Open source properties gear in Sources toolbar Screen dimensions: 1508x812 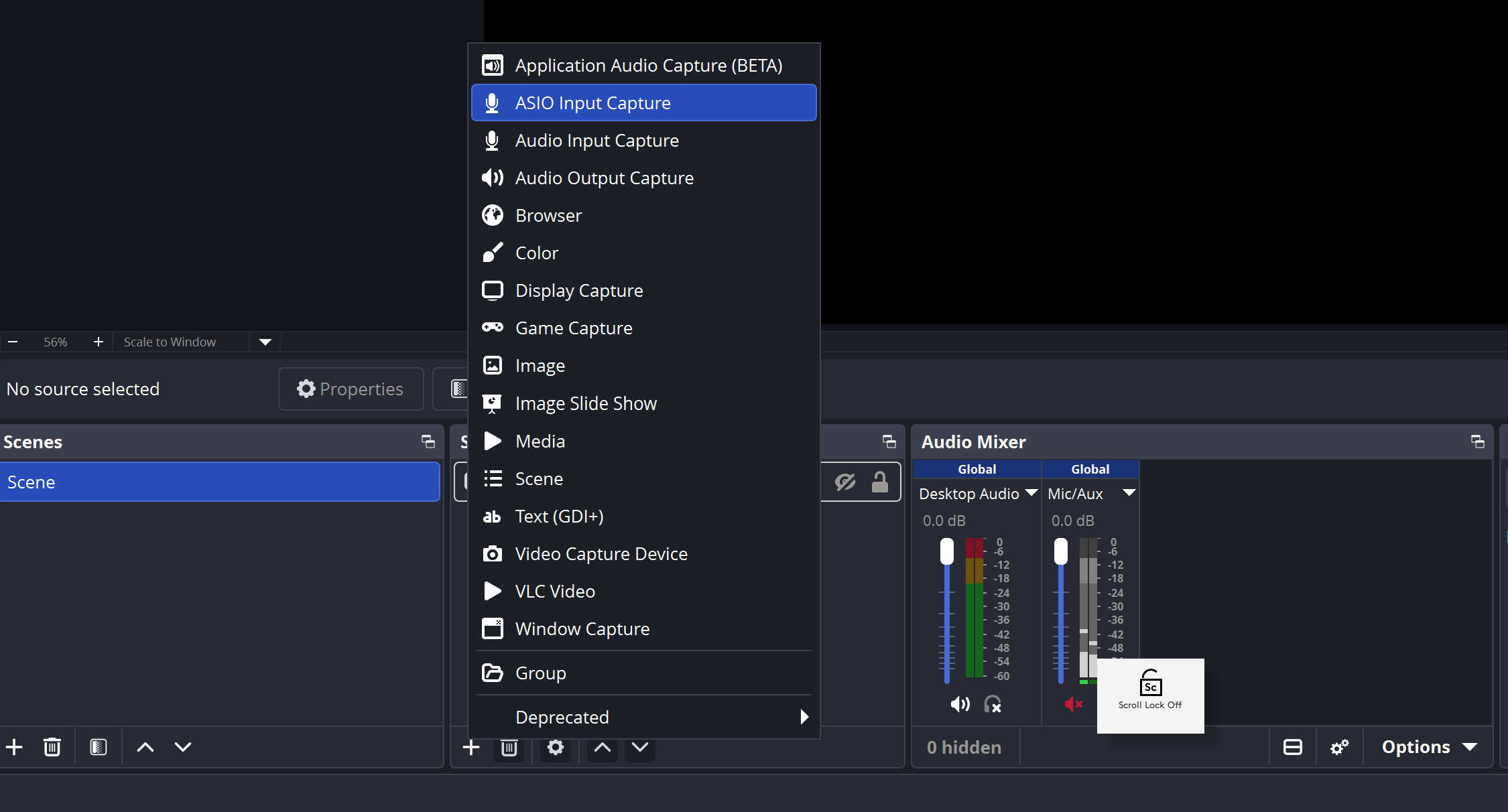(x=556, y=748)
